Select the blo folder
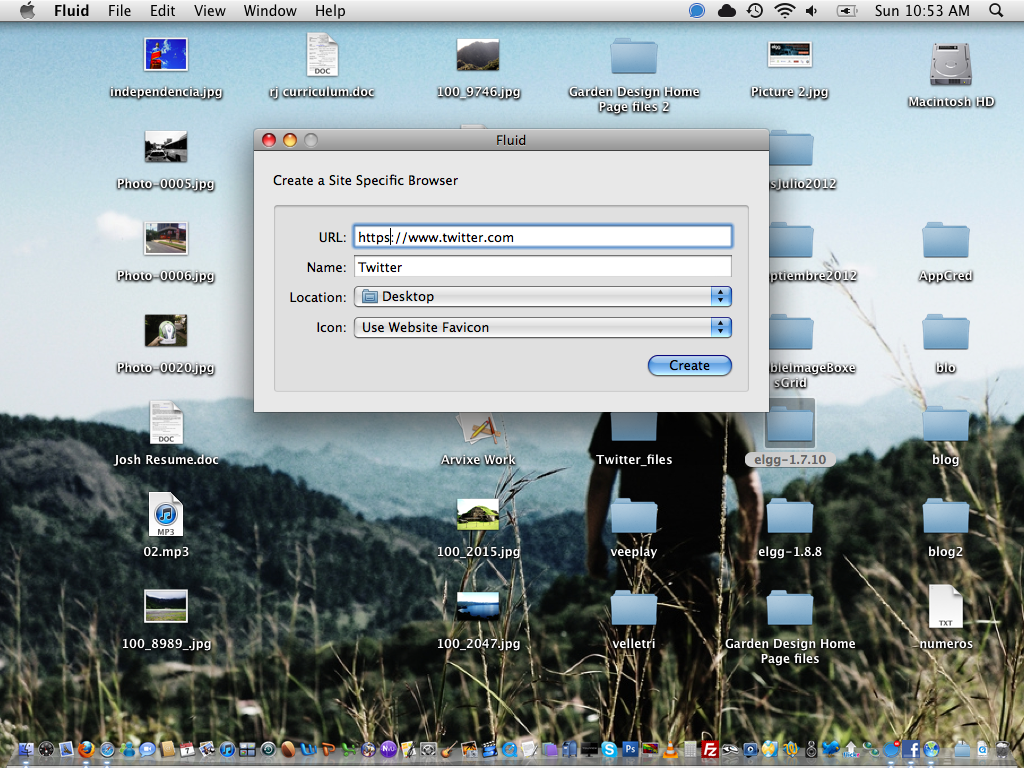 coord(946,332)
